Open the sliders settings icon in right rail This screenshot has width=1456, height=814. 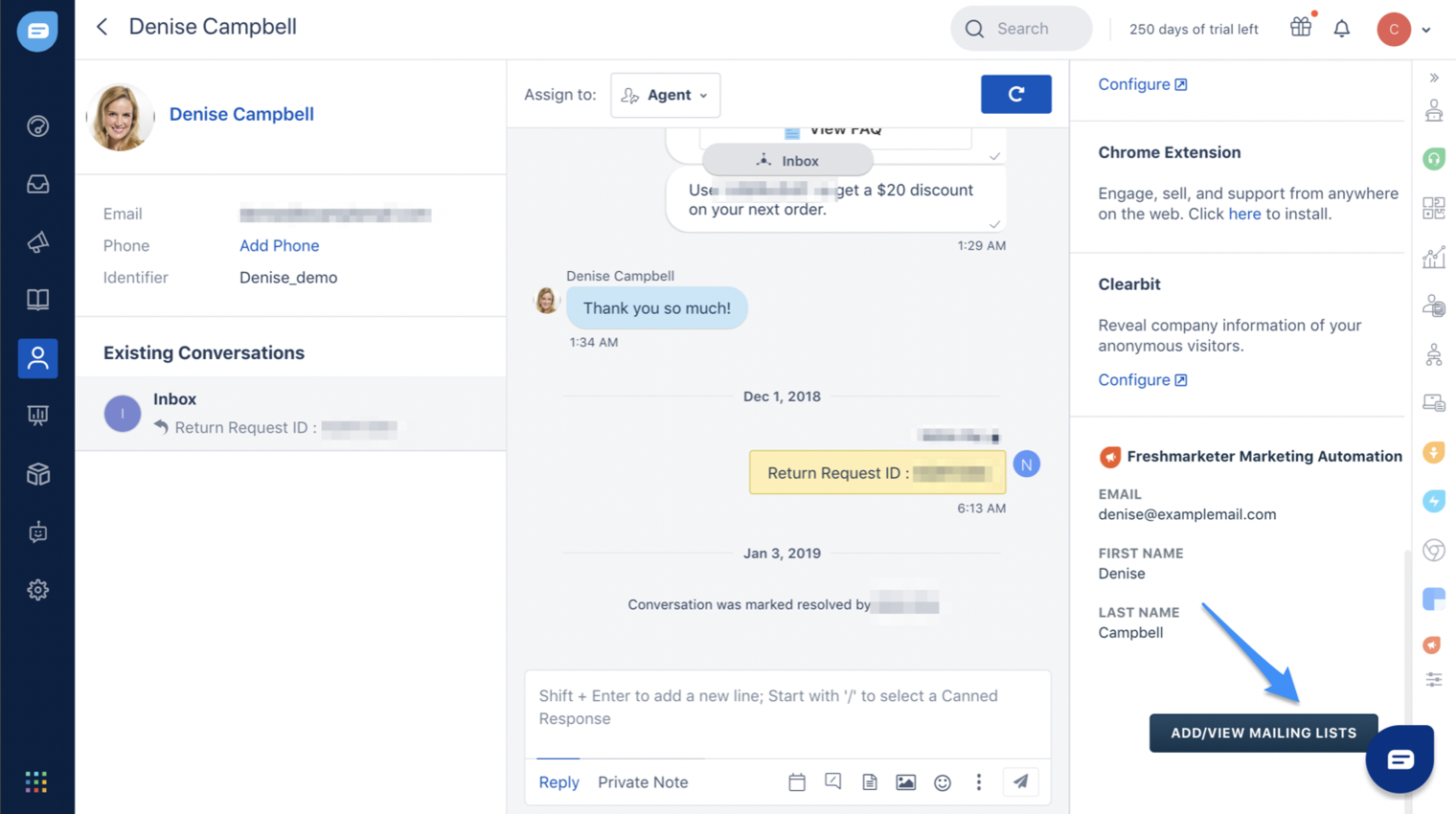(1434, 680)
